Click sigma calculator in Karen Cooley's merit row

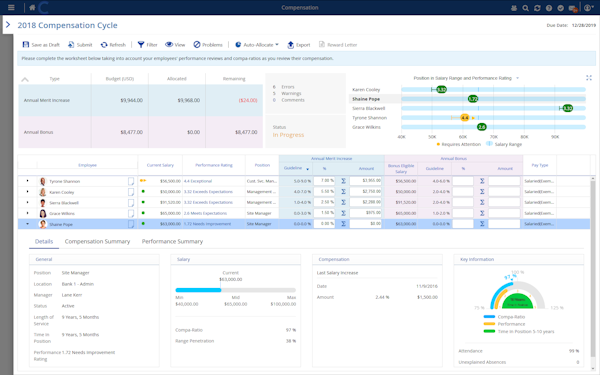[343, 191]
